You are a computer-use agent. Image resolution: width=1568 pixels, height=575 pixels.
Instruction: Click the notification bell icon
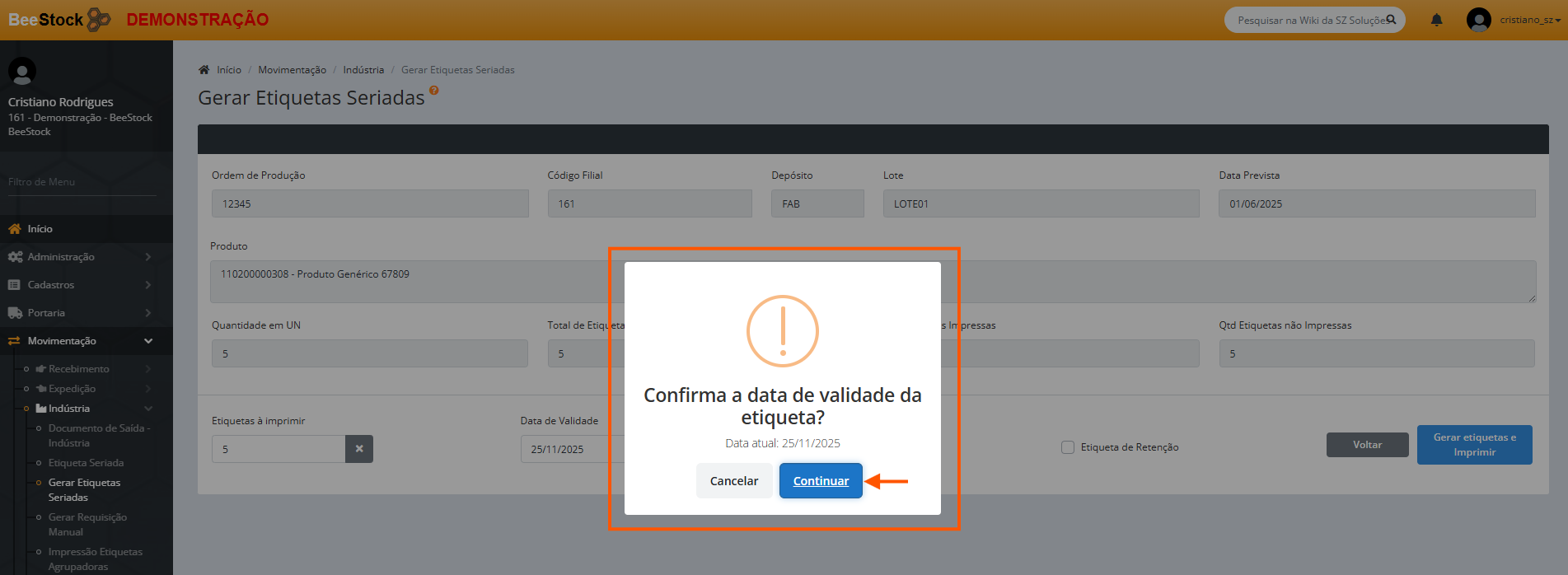tap(1436, 20)
